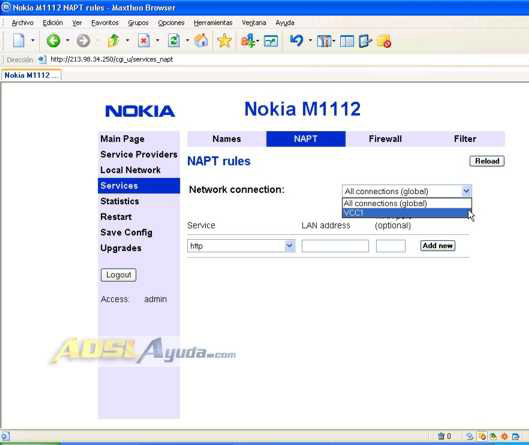529x445 pixels.
Task: Refresh the page with the green arrows icon
Action: (x=174, y=40)
